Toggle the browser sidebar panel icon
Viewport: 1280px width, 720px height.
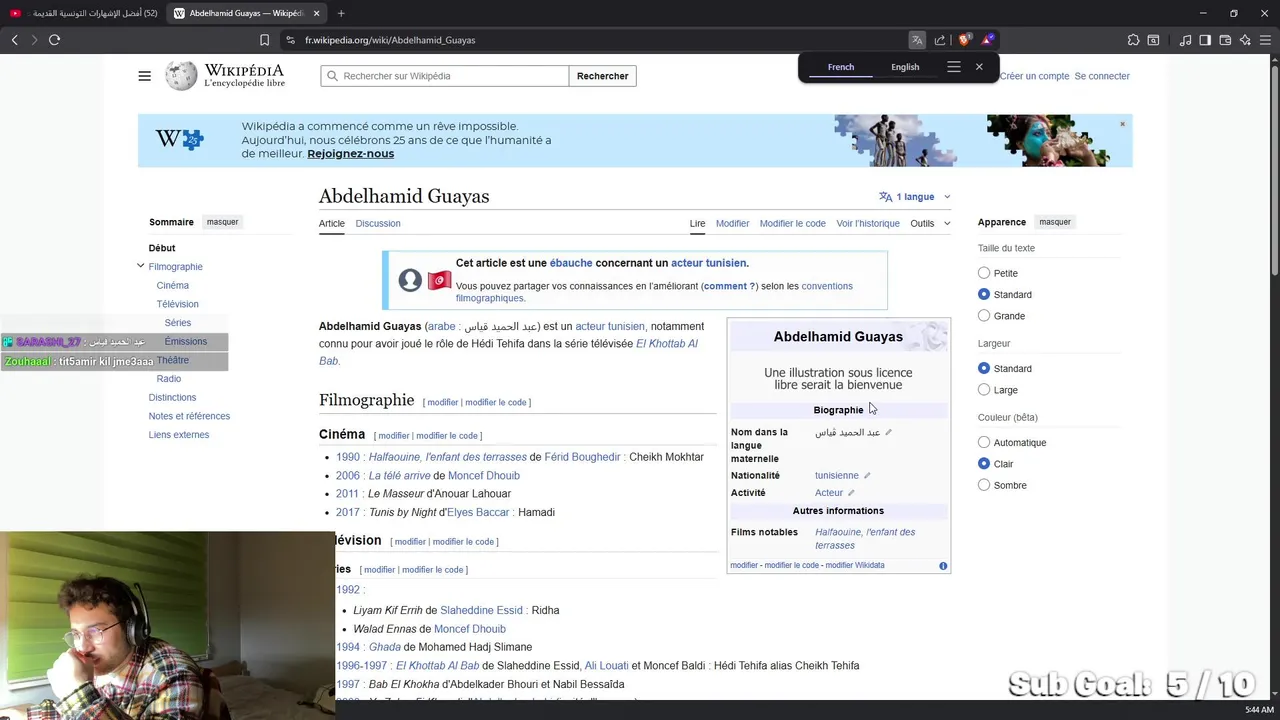pos(1205,40)
